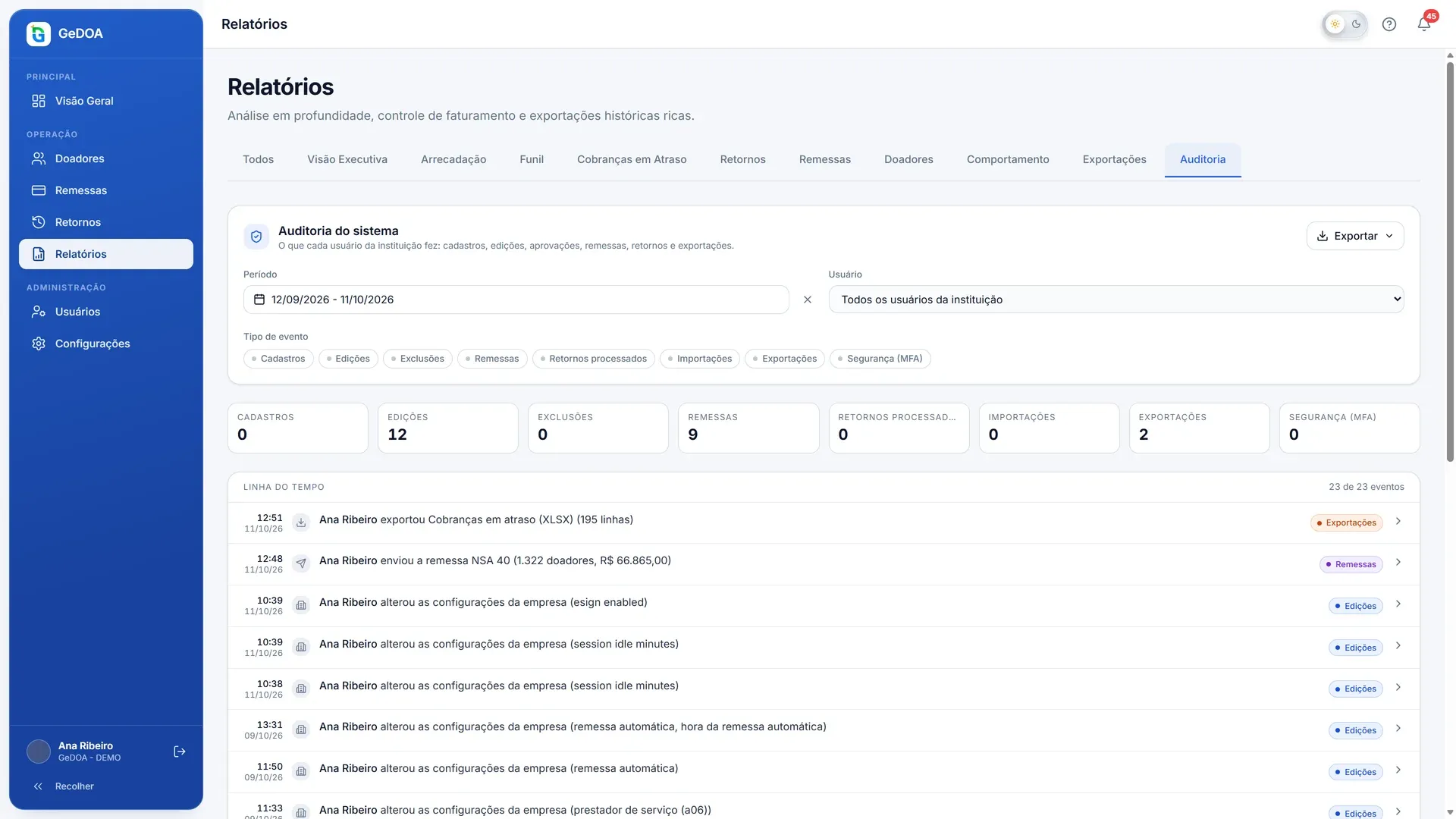Expand the 12:51 Cobranças em atraso export event
The height and width of the screenshot is (819, 1456).
[1398, 522]
